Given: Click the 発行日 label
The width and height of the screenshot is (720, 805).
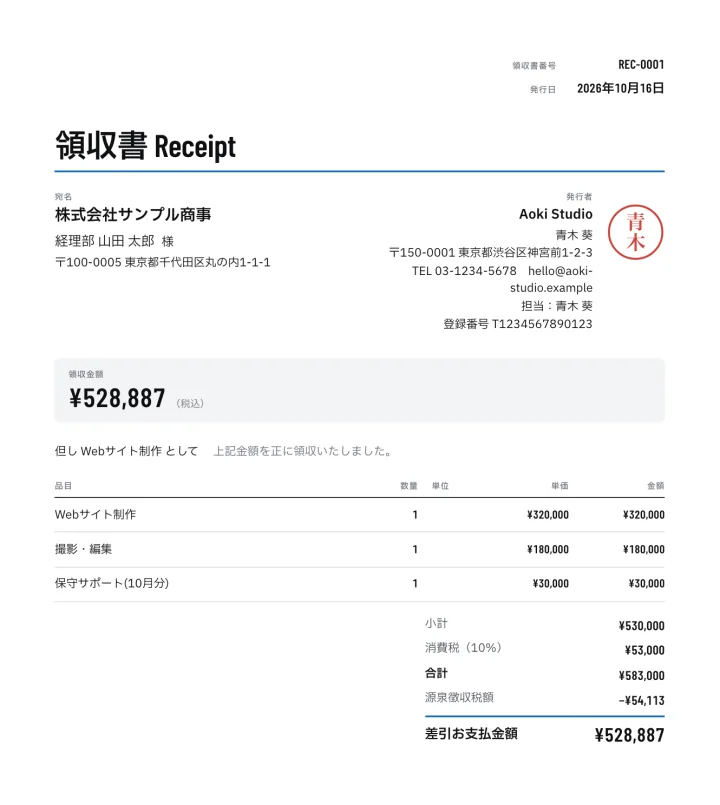Looking at the screenshot, I should point(543,89).
